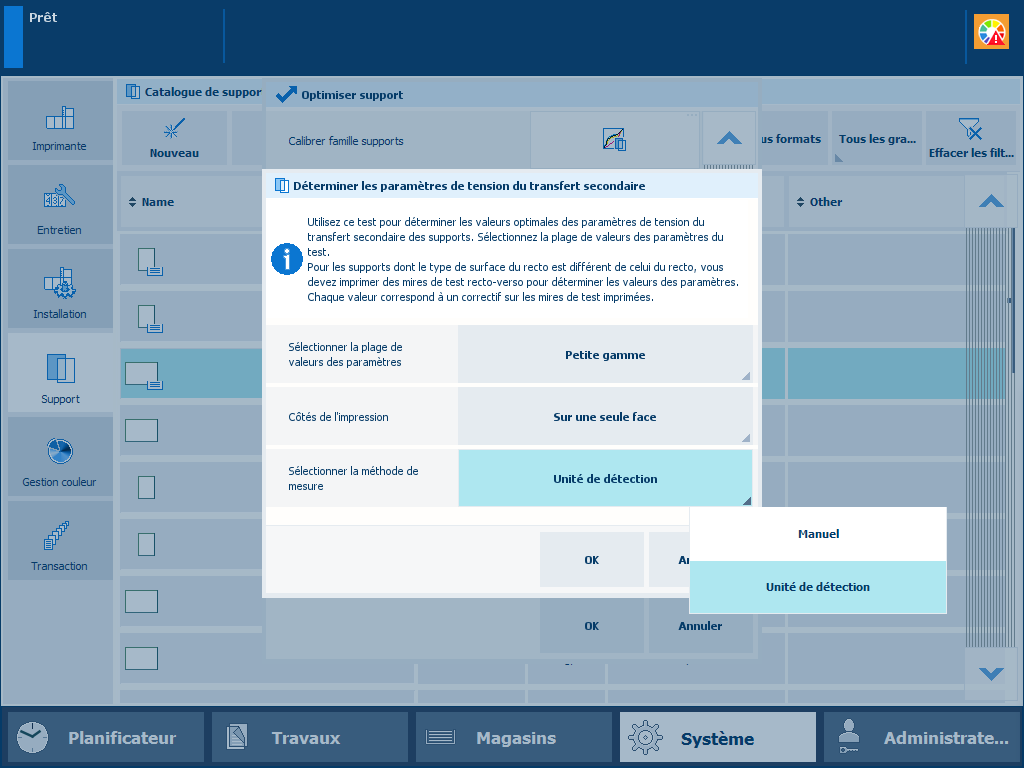Screen dimensions: 1024x768
Task: Click Effacer les filtres button
Action: tap(970, 138)
